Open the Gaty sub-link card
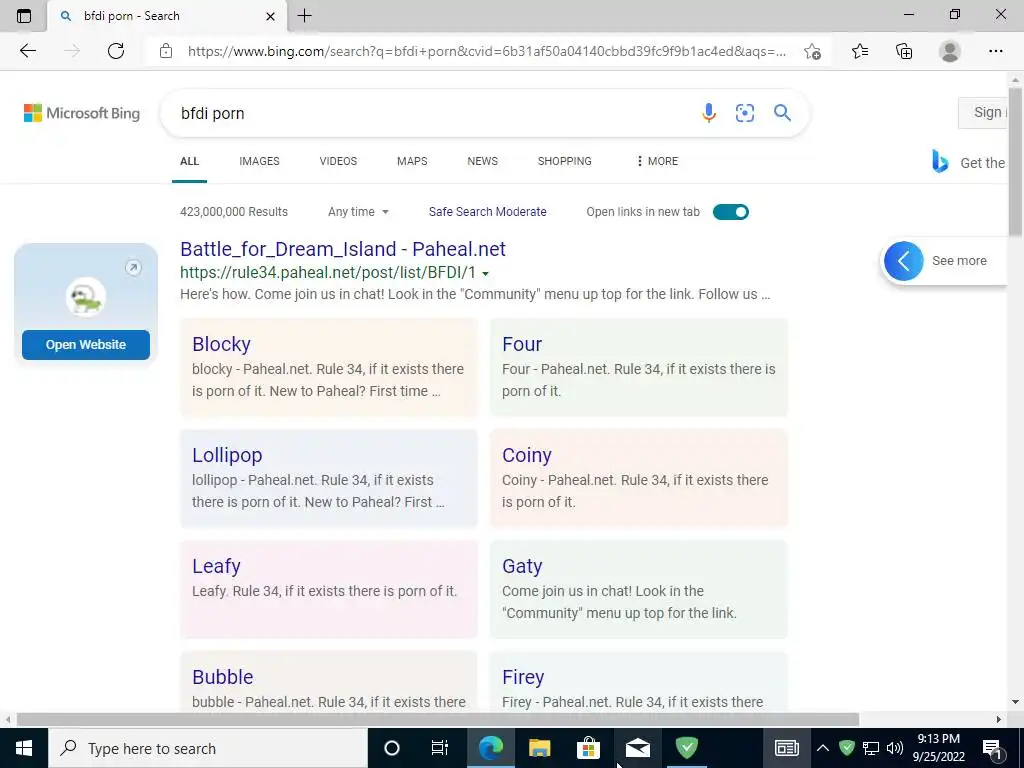The width and height of the screenshot is (1024, 768). 639,589
